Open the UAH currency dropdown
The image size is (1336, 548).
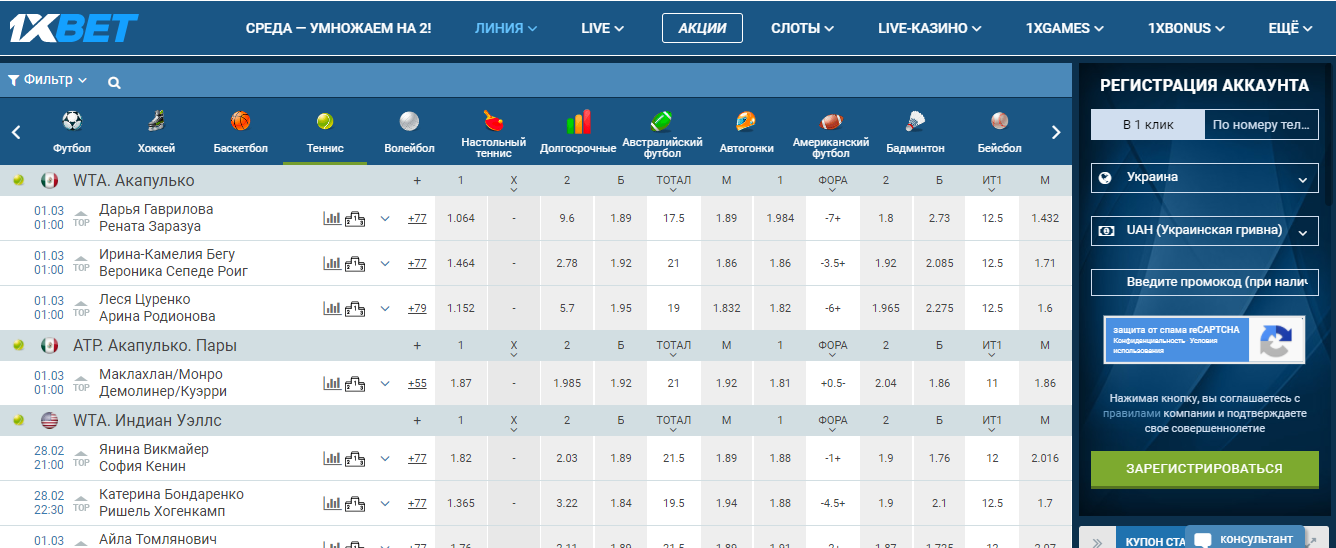pyautogui.click(x=1204, y=231)
